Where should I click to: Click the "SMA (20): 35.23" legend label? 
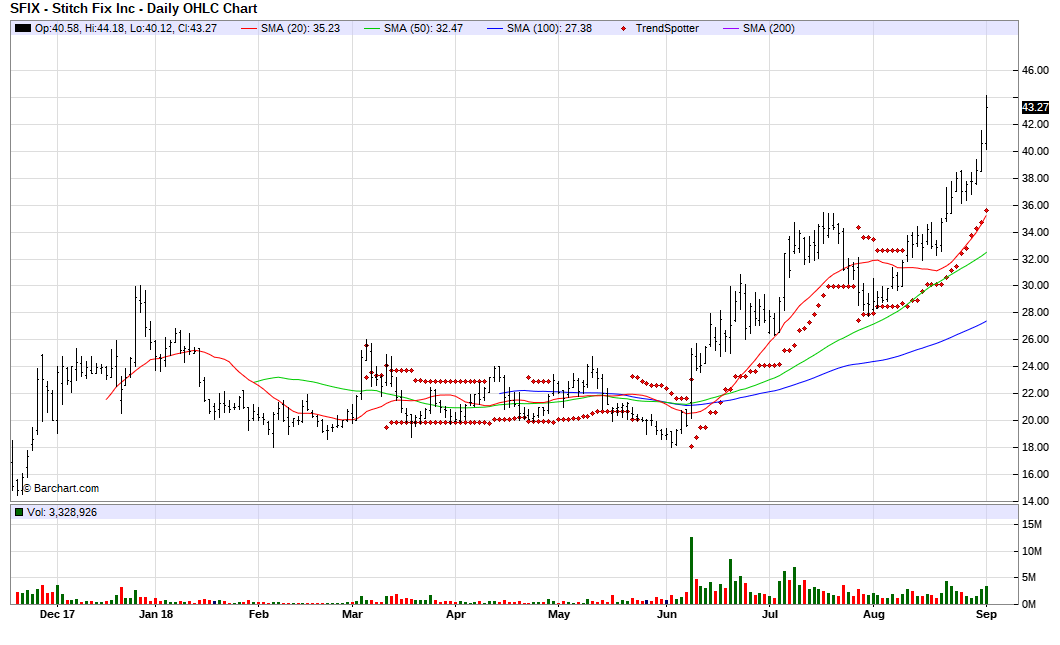300,28
